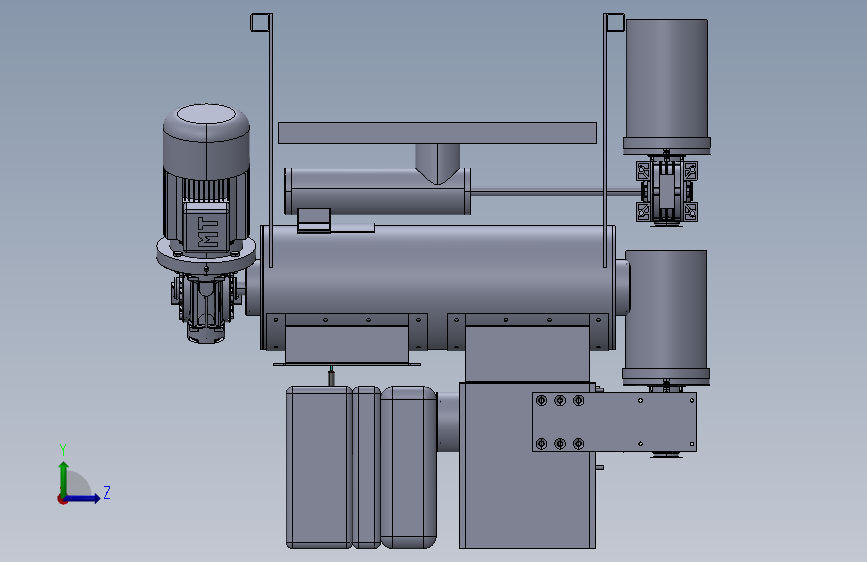Select the tall cylinder above the worm gearbox
Screen dimensions: 867x562
667,86
